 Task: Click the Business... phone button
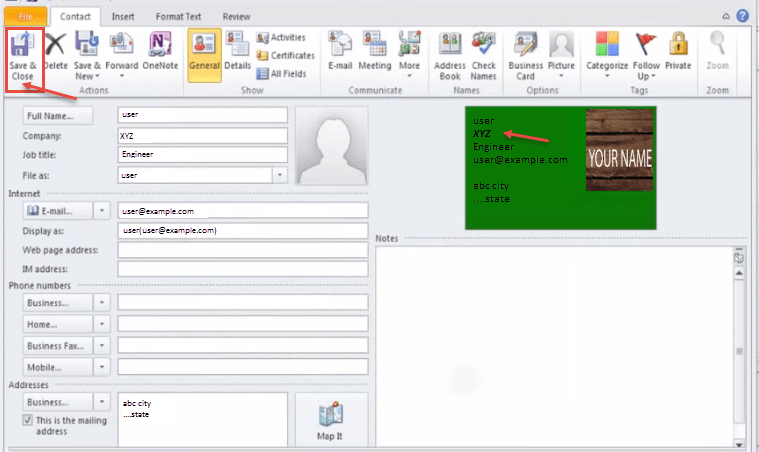(58, 303)
